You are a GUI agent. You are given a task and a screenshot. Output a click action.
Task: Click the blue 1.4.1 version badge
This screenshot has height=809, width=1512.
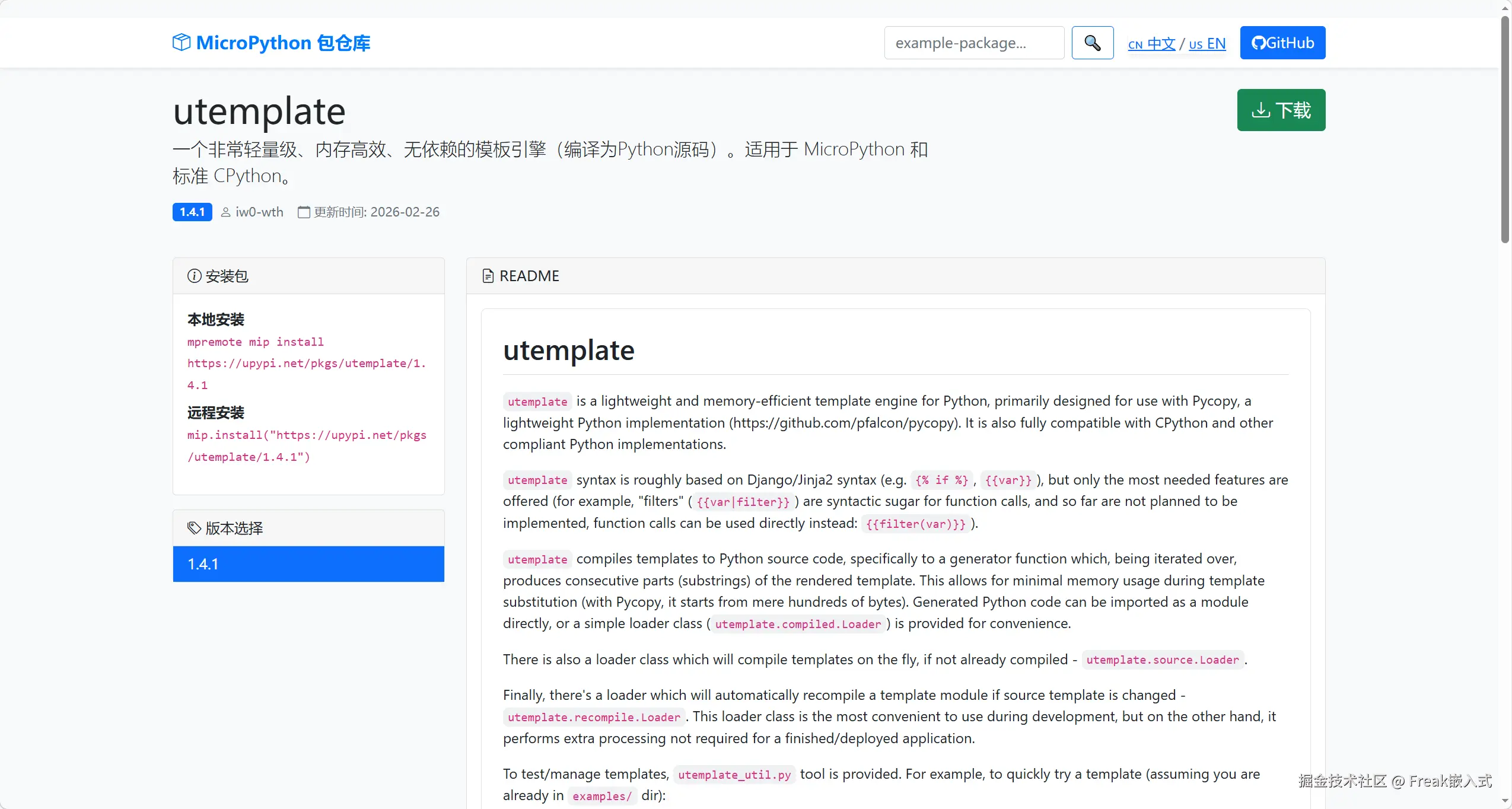click(192, 212)
